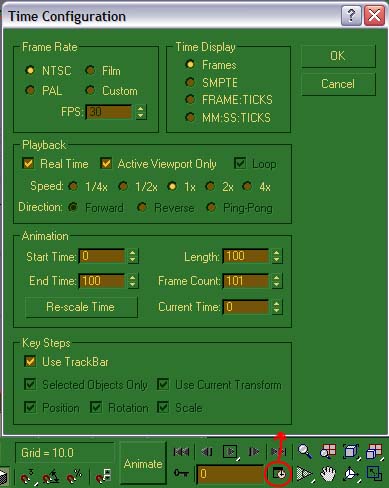Click the OK button
The width and height of the screenshot is (389, 488).
338,56
